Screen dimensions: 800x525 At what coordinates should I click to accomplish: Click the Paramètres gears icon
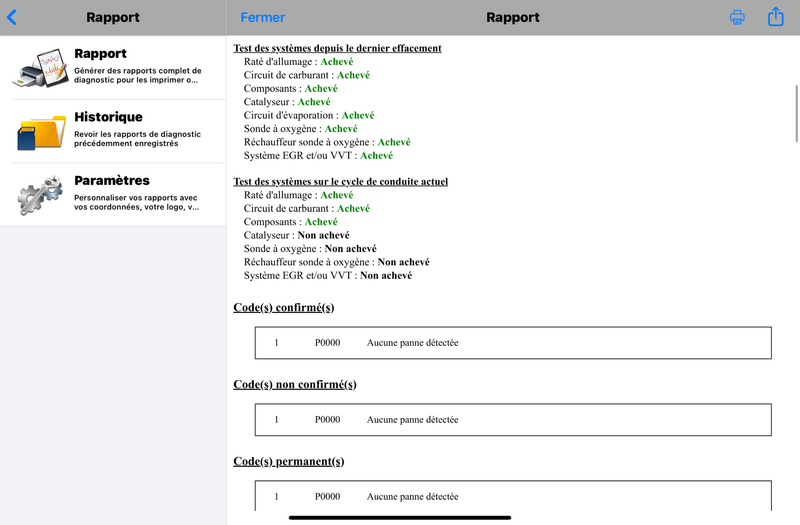coord(40,195)
